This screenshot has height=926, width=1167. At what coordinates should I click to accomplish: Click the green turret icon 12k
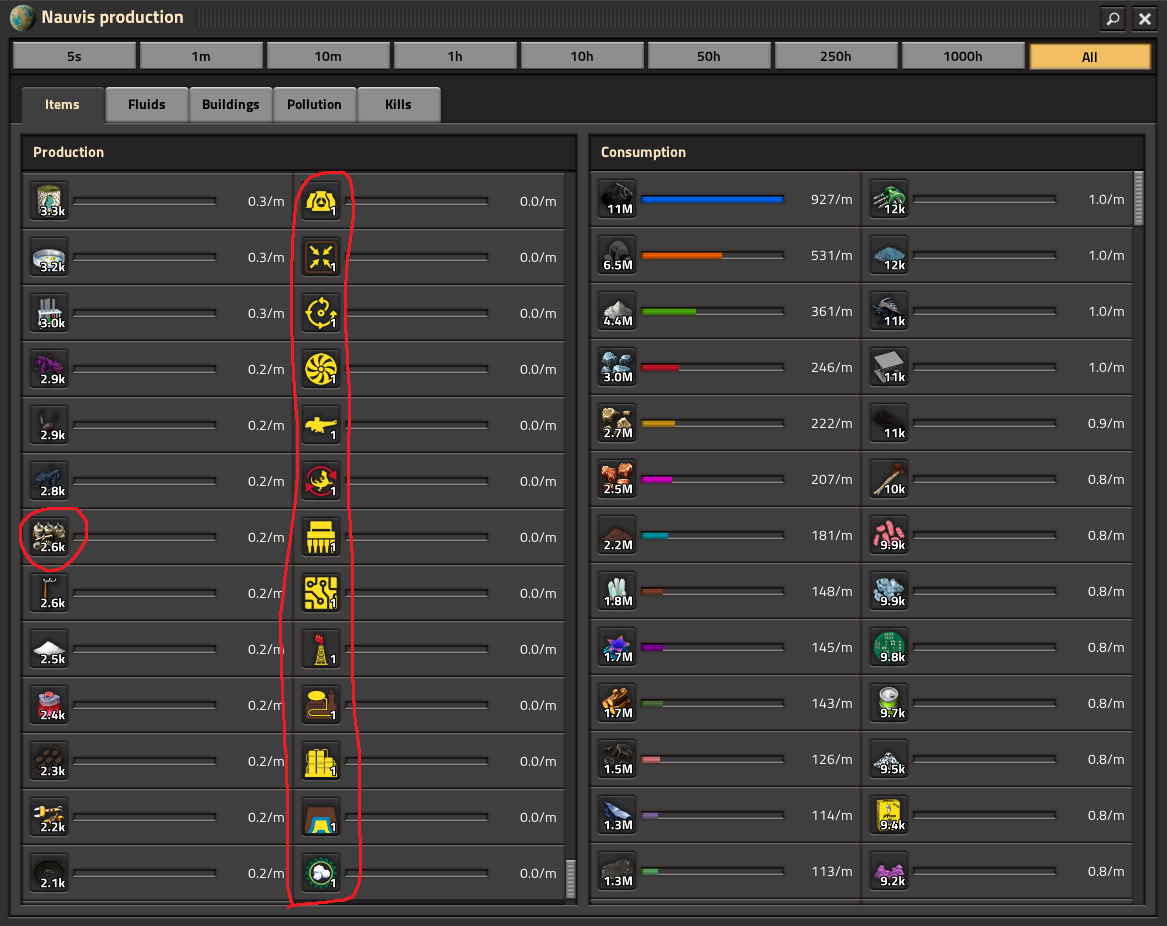pos(889,199)
